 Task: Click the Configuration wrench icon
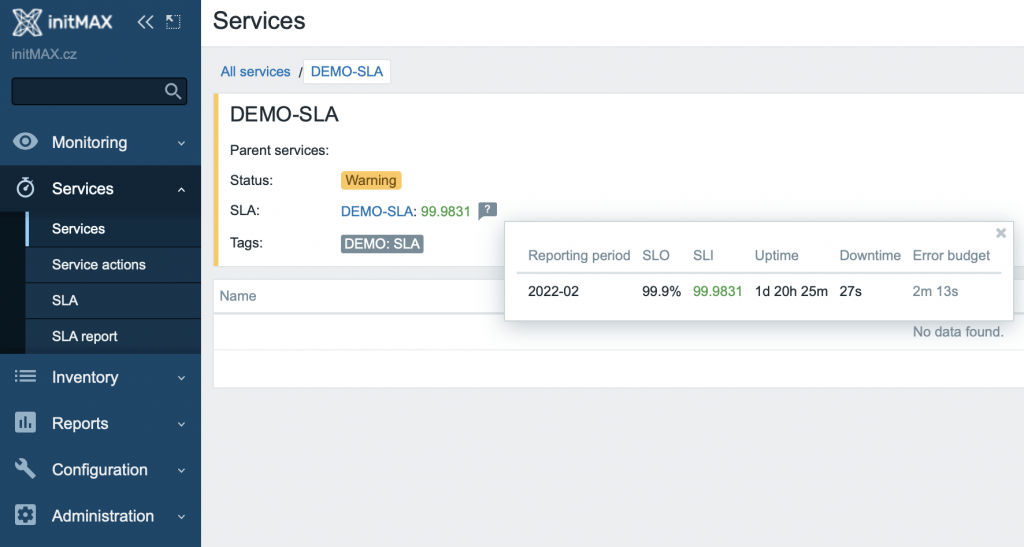26,469
